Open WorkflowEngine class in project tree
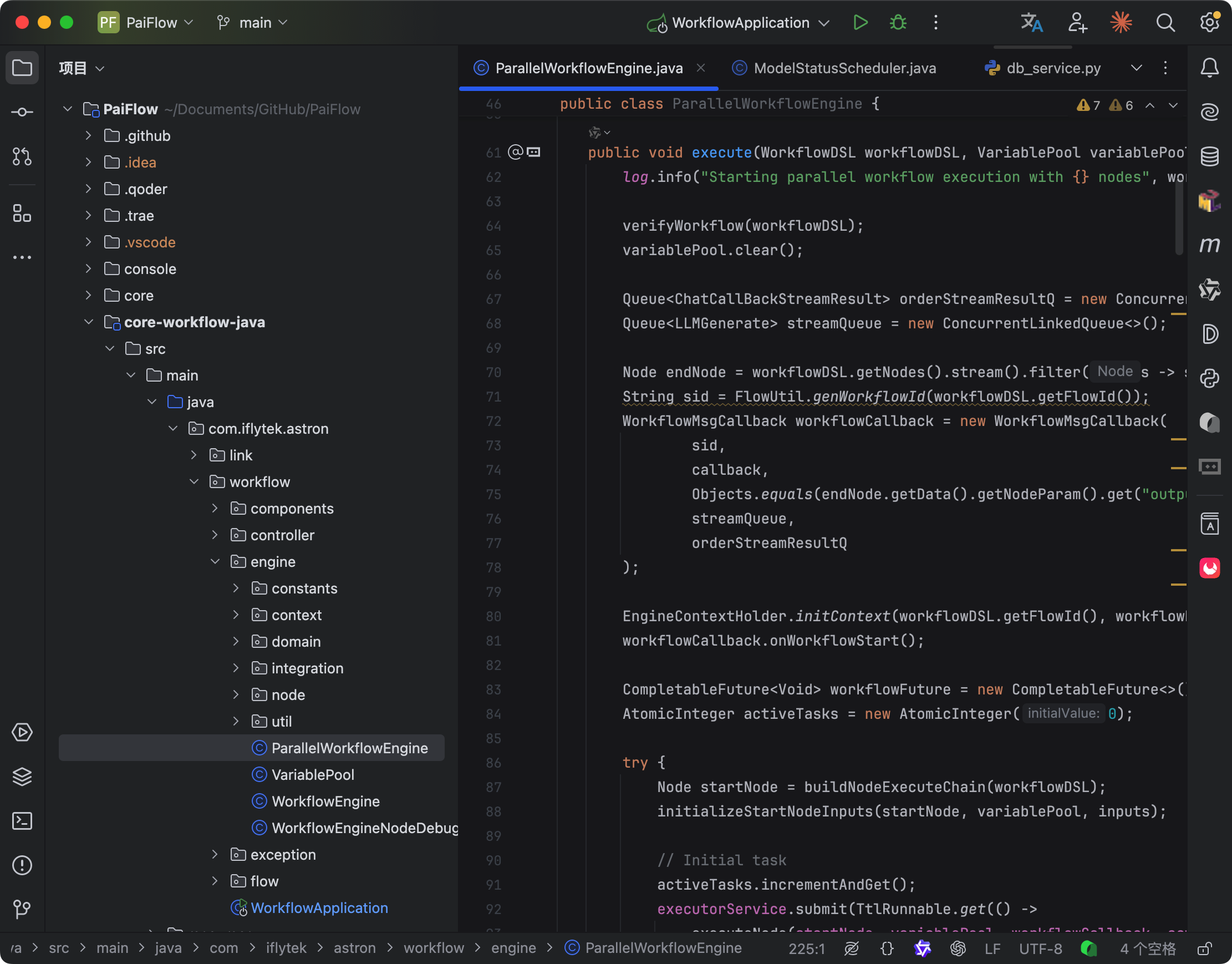The image size is (1232, 964). [325, 801]
